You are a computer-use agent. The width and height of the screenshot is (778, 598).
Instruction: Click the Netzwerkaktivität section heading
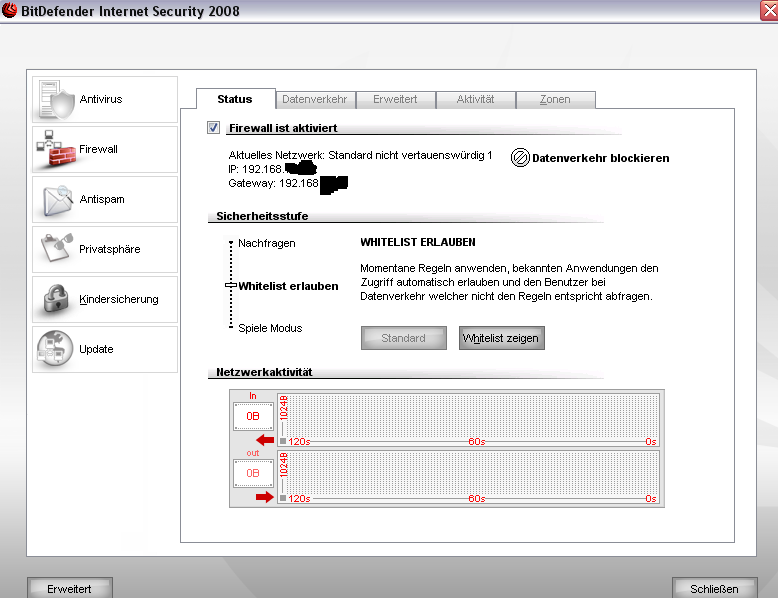point(264,372)
